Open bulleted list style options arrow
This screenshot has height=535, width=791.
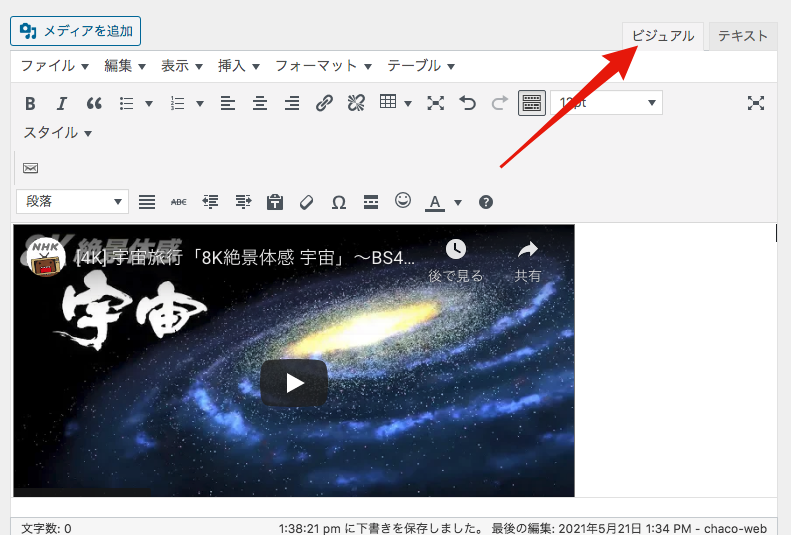(x=149, y=104)
